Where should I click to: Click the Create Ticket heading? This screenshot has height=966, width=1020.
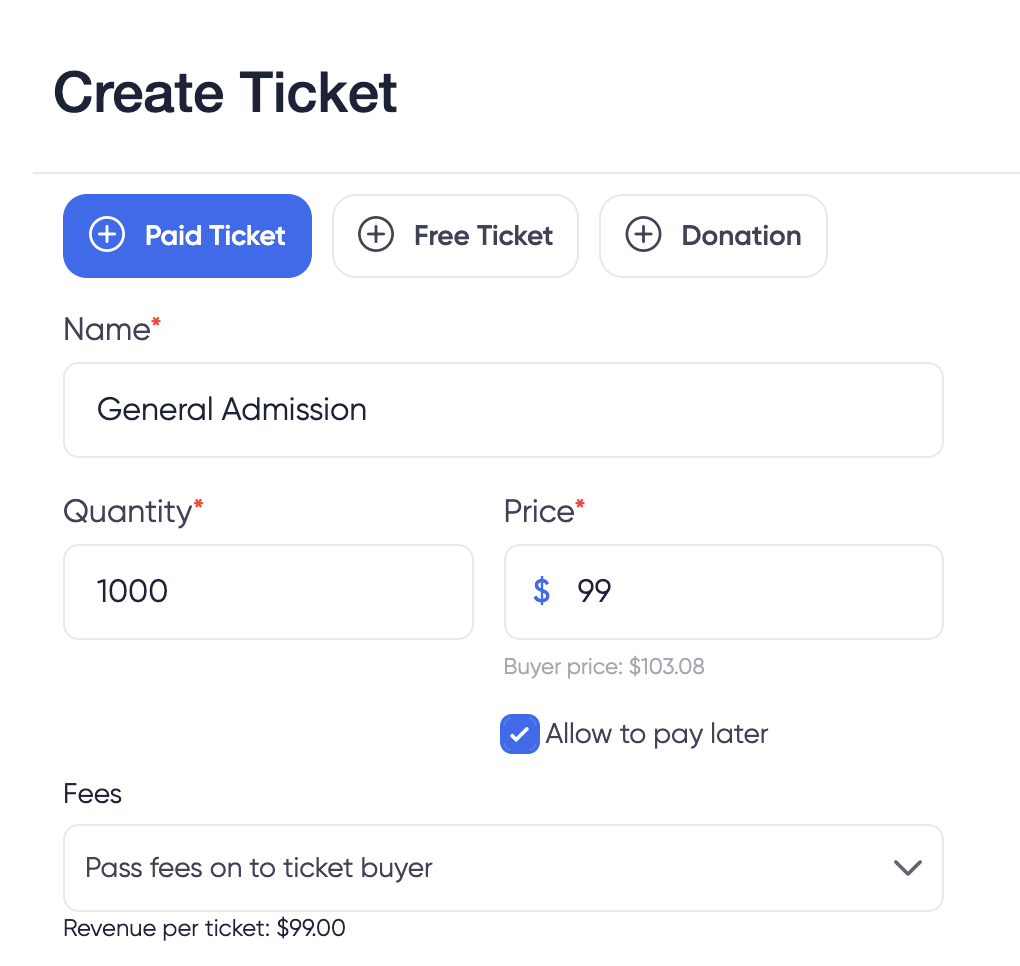point(225,92)
